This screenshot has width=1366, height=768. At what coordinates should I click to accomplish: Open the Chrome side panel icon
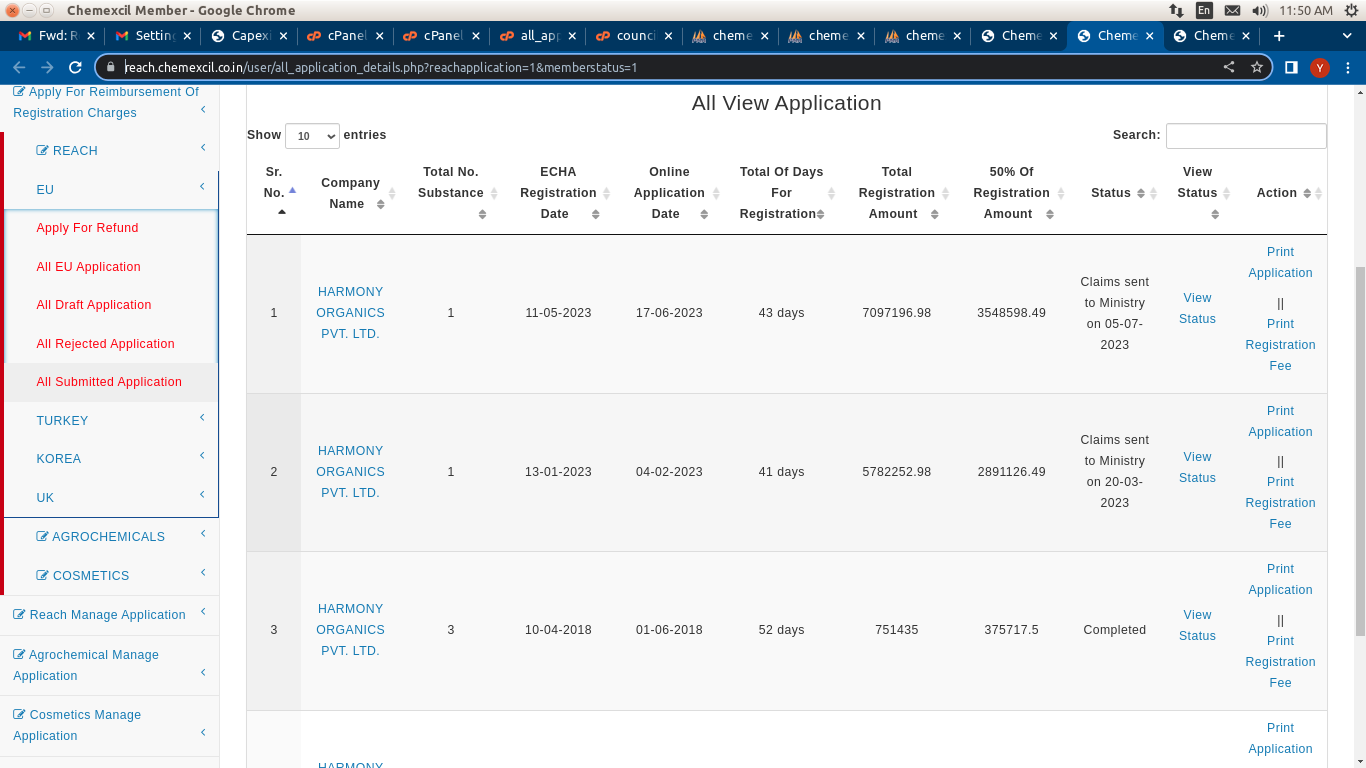point(1291,68)
